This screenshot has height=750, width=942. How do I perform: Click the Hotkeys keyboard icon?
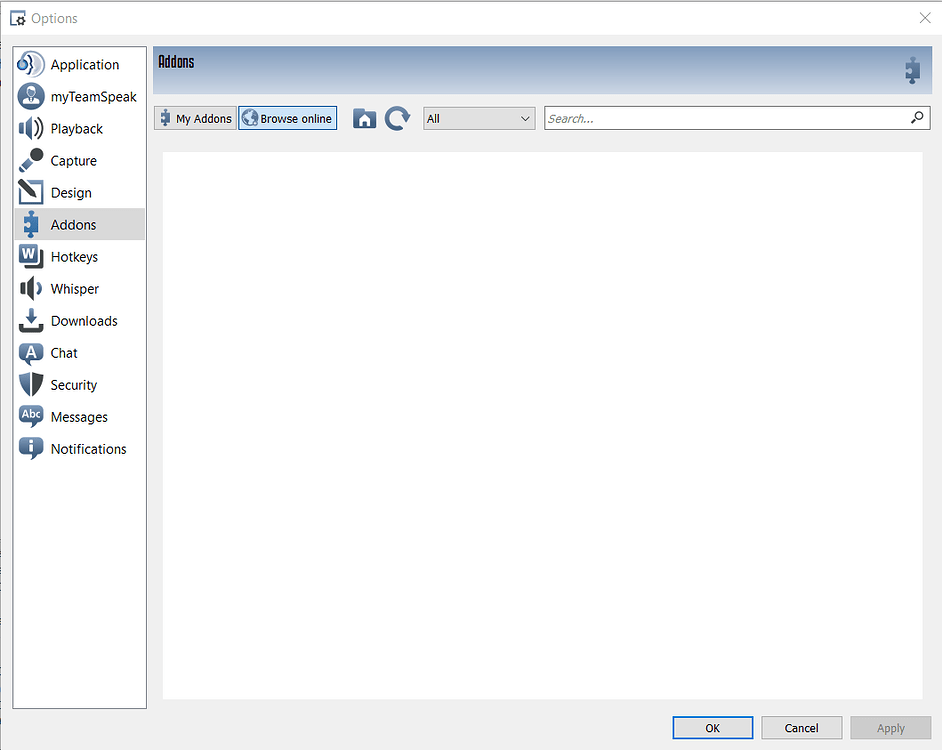coord(30,256)
